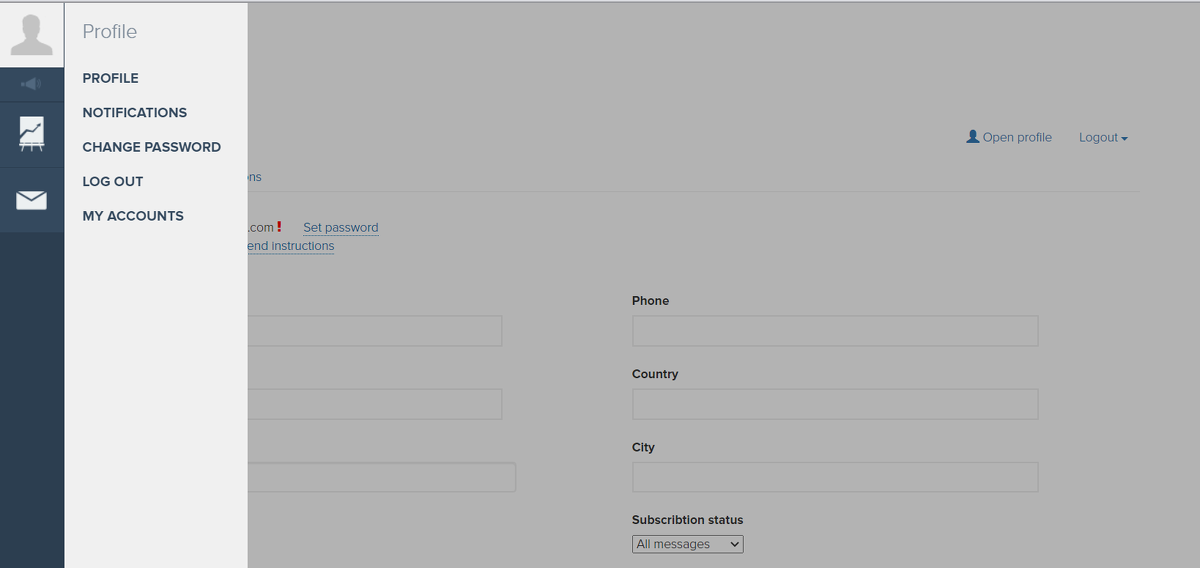Viewport: 1200px width, 568px height.
Task: Select PROFILE in the flyout menu
Action: 110,78
